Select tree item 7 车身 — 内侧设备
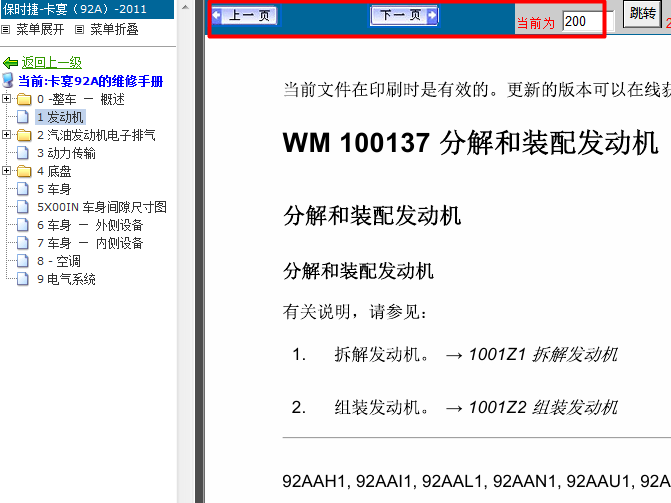Image resolution: width=671 pixels, height=503 pixels. pos(90,243)
